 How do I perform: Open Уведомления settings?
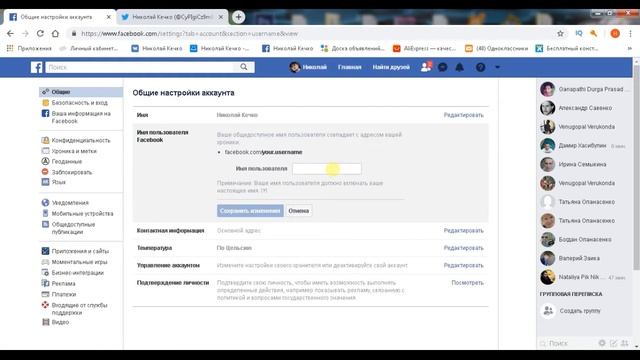(x=70, y=203)
